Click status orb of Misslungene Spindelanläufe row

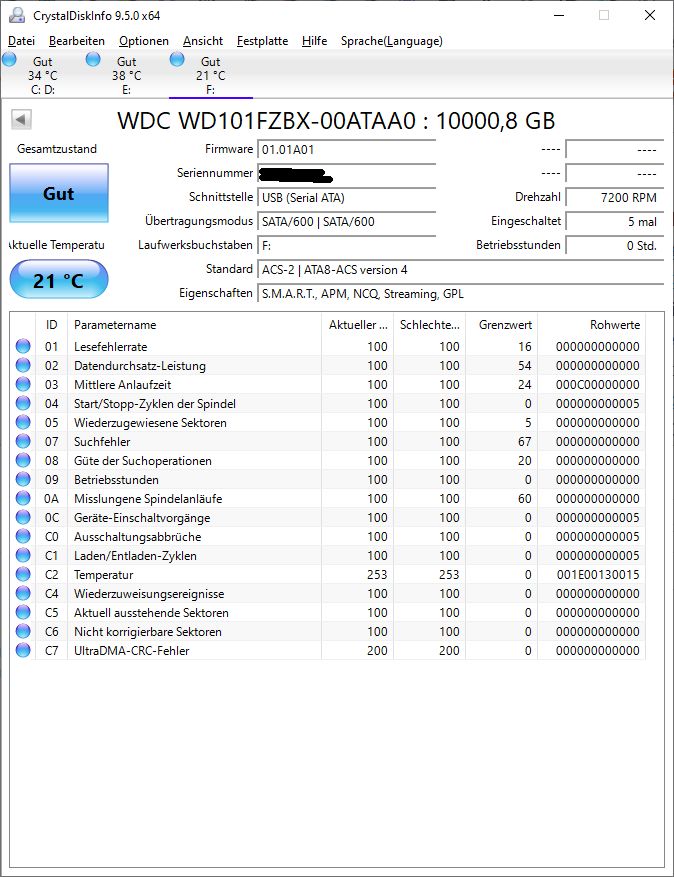tap(23, 498)
